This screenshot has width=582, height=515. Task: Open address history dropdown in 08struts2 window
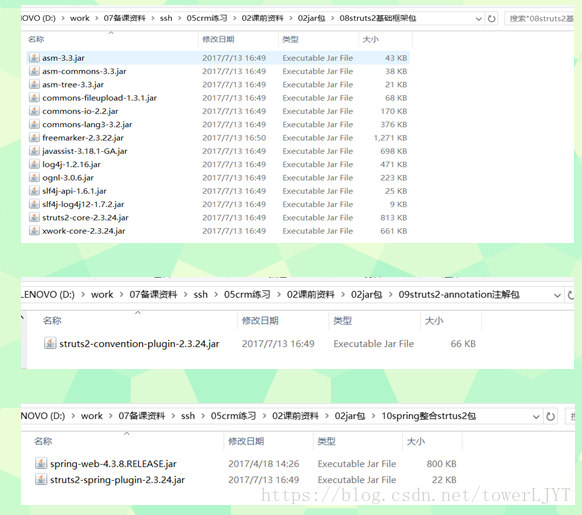(479, 19)
